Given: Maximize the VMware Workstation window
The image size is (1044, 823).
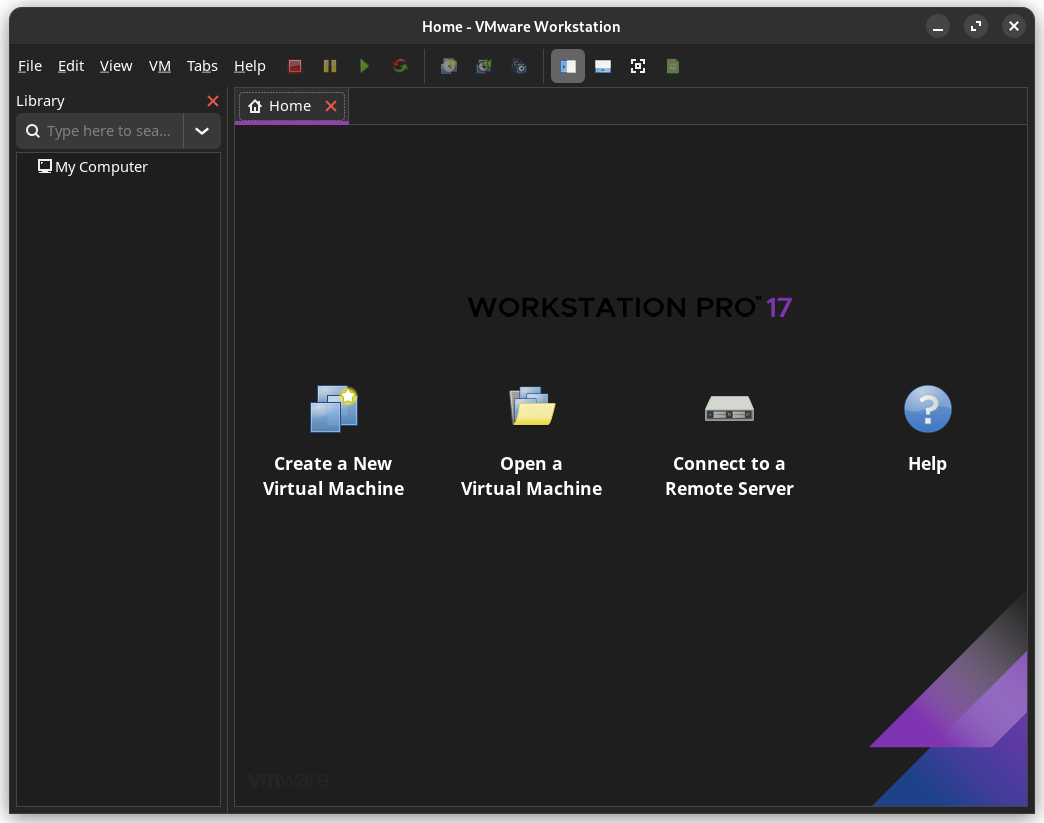Looking at the screenshot, I should pos(976,27).
